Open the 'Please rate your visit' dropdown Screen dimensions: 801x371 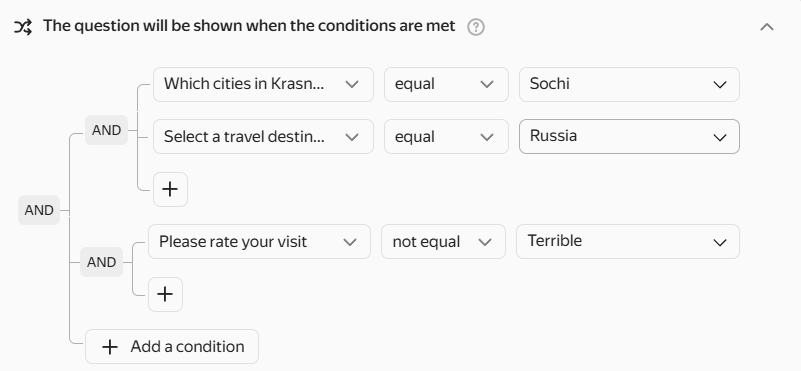[259, 242]
